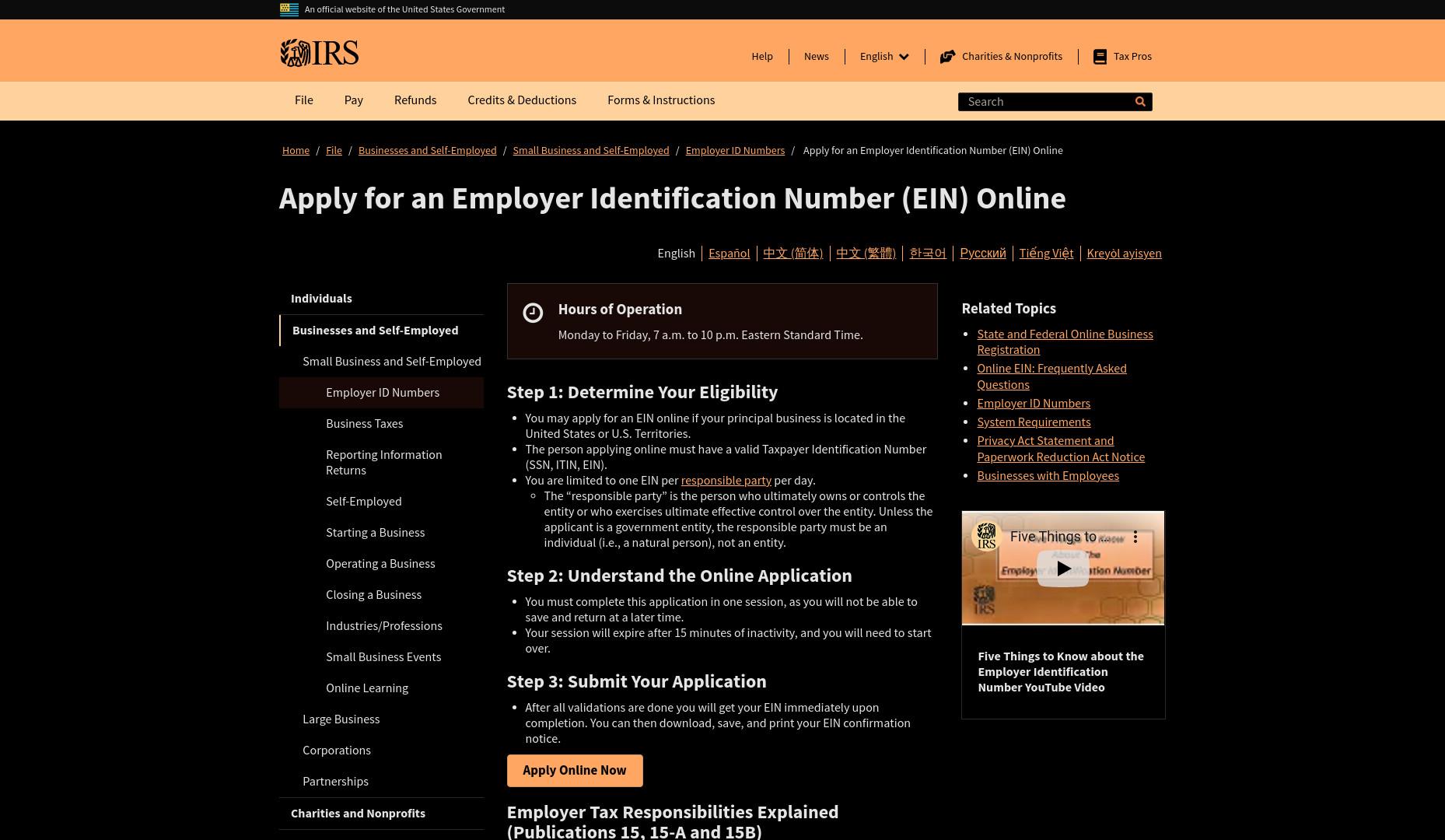Click the IRS channel icon in video
The width and height of the screenshot is (1445, 840).
pyautogui.click(x=986, y=537)
